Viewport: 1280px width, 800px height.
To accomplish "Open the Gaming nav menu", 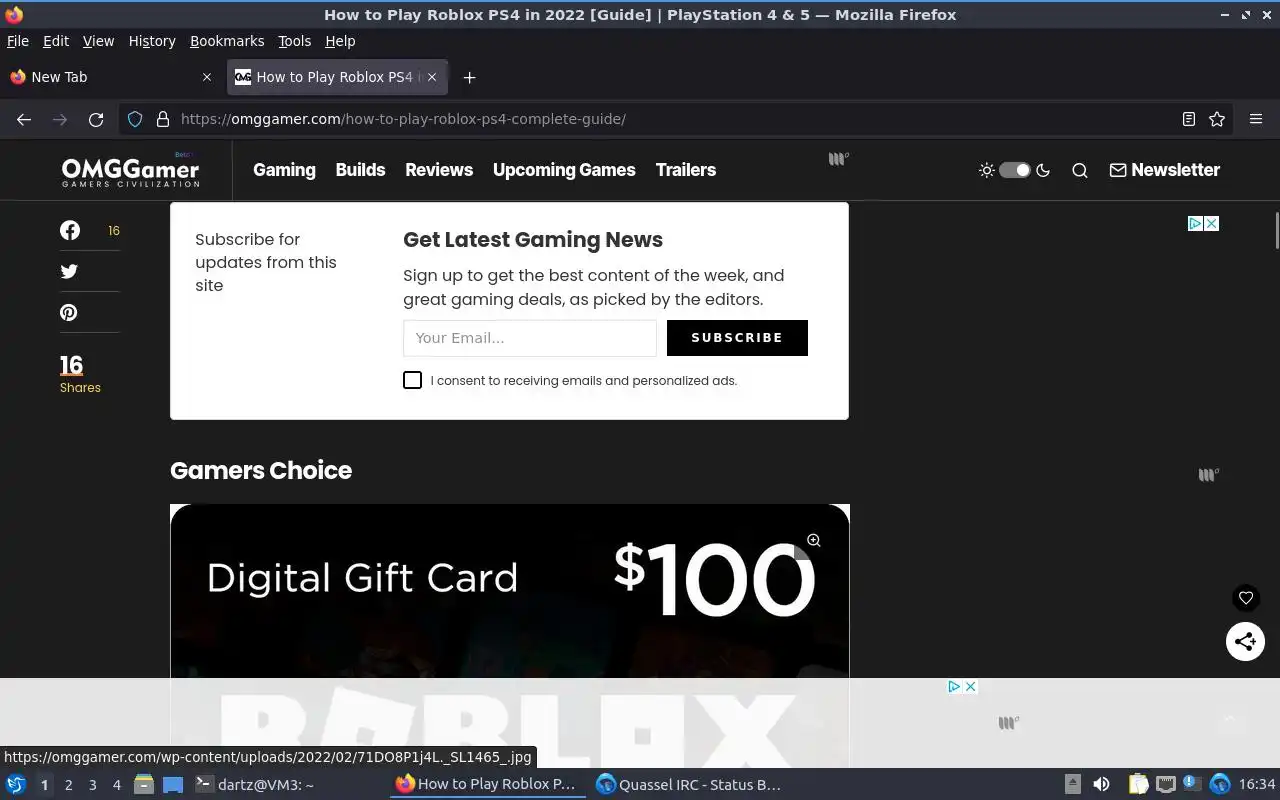I will click(x=284, y=170).
